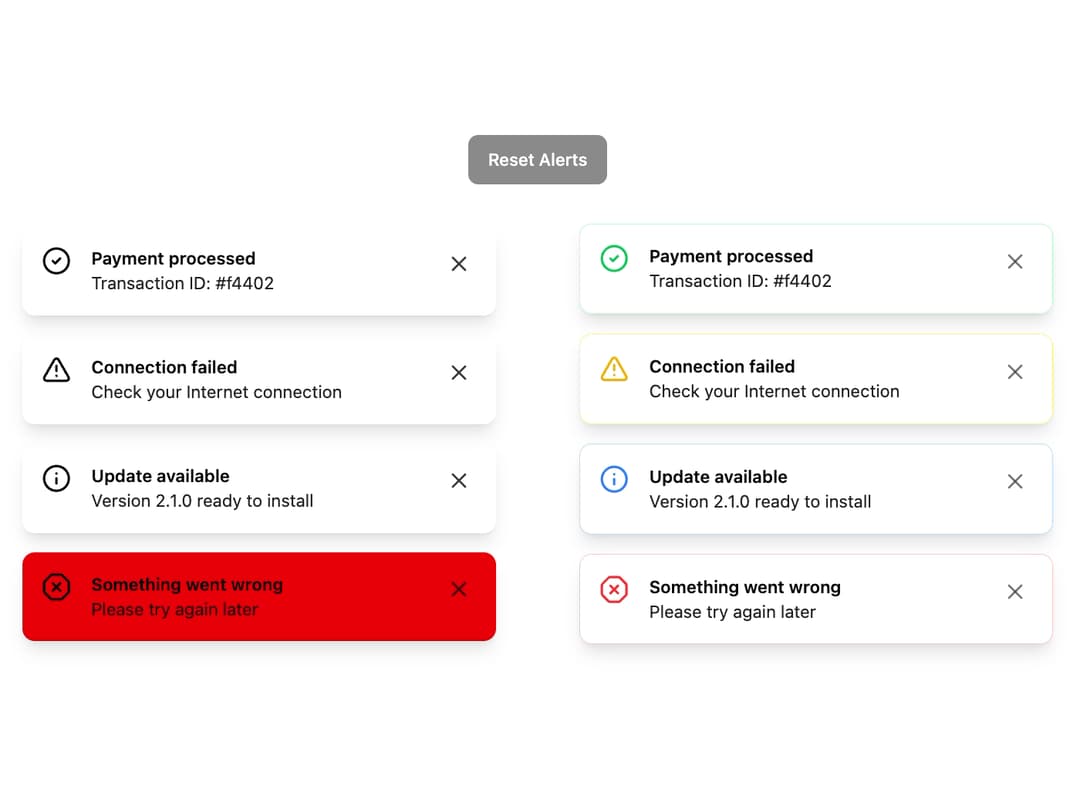Image resolution: width=1080 pixels, height=810 pixels.
Task: Click the black checkmark circle success icon
Action: point(56,262)
